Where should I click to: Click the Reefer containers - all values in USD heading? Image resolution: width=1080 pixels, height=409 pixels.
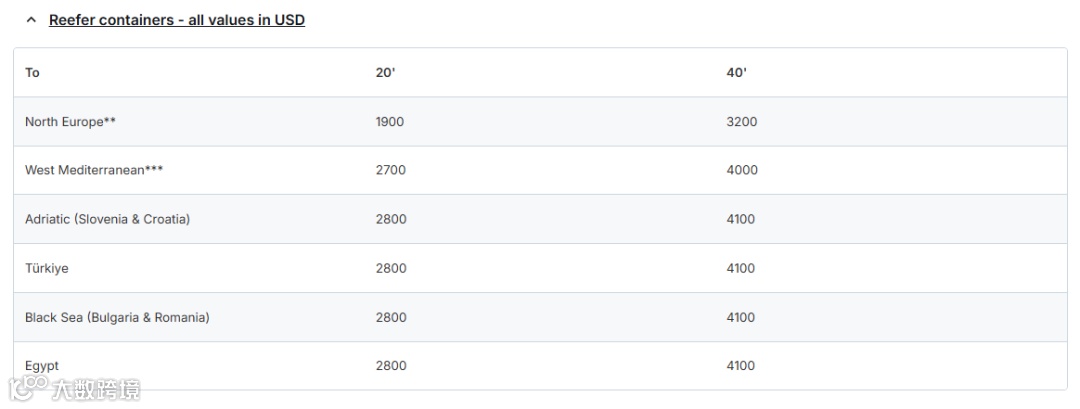[177, 20]
